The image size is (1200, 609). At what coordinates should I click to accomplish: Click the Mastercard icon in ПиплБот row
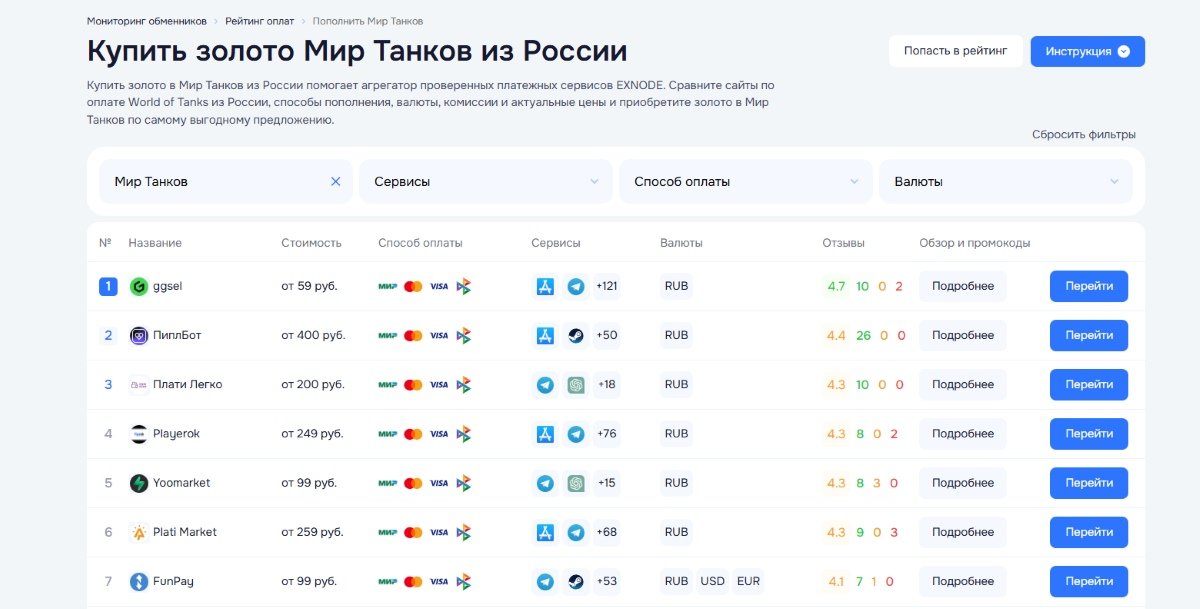tap(413, 335)
